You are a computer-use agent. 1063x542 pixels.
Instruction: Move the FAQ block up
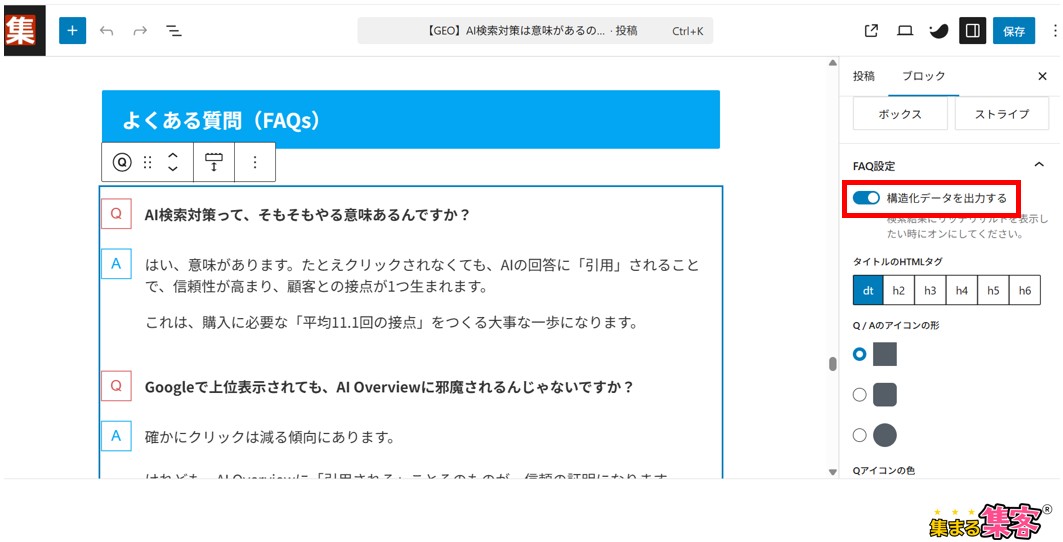point(173,155)
